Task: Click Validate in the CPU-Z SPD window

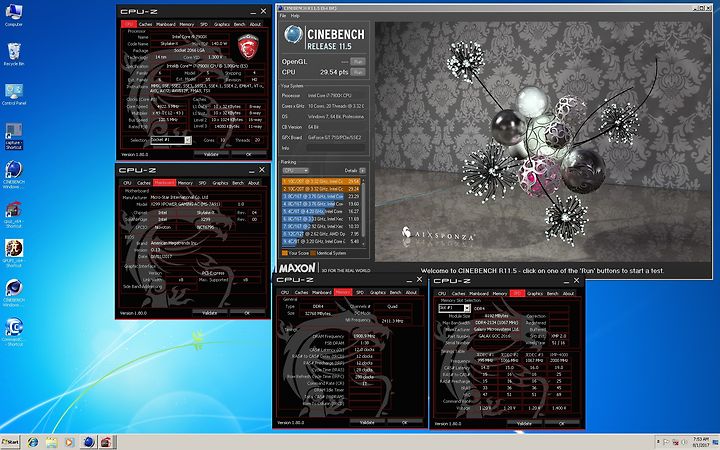Action: [524, 423]
